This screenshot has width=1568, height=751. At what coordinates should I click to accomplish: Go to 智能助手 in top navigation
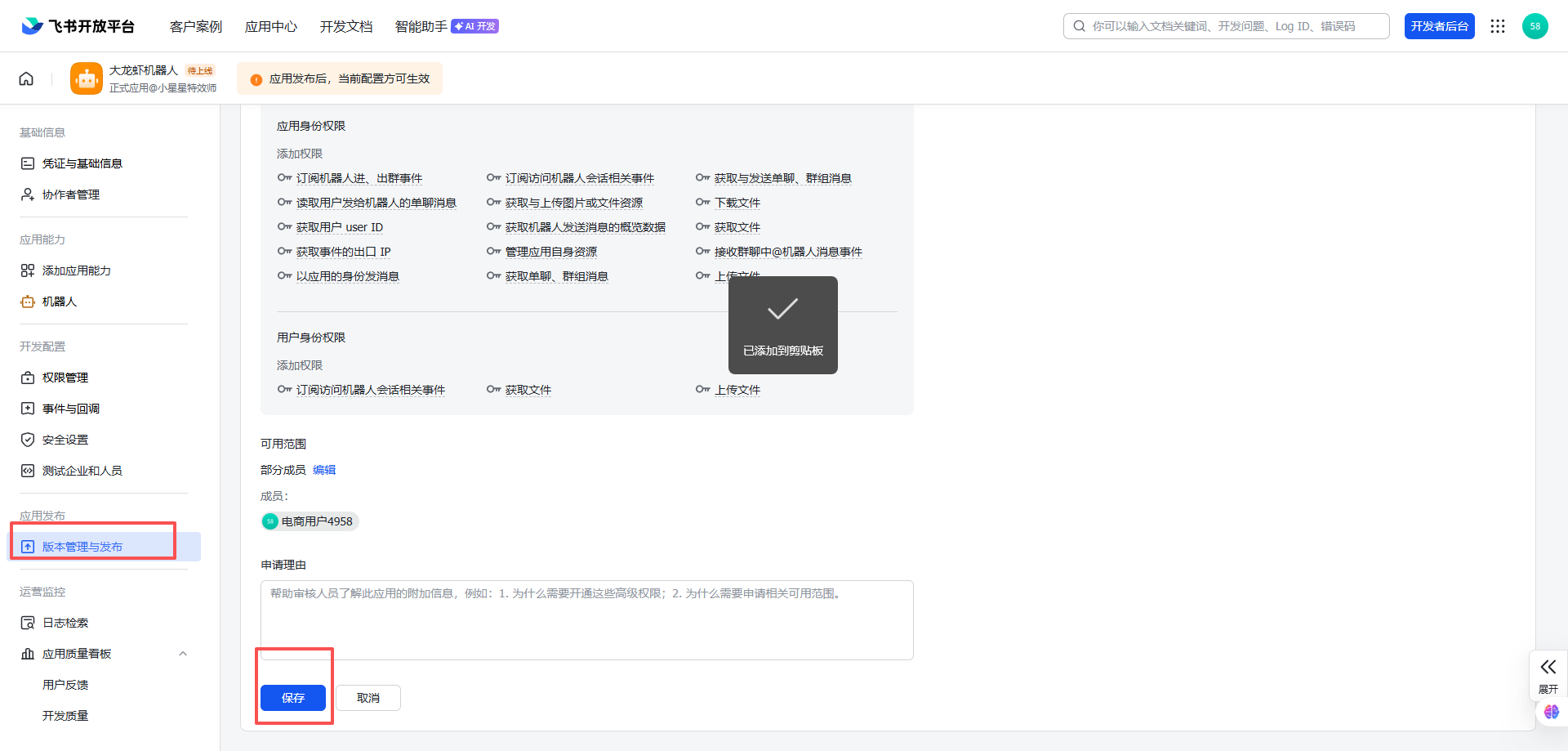click(x=421, y=26)
